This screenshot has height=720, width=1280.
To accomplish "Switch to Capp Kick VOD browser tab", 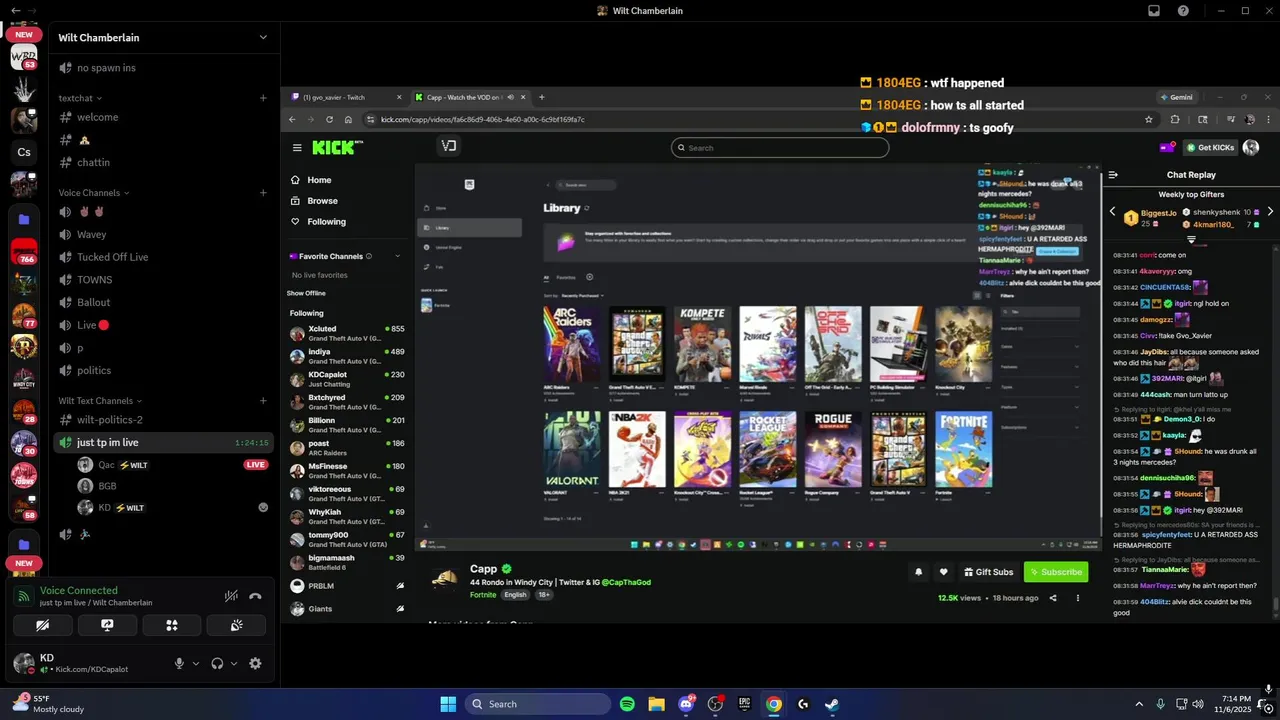I will pos(470,97).
